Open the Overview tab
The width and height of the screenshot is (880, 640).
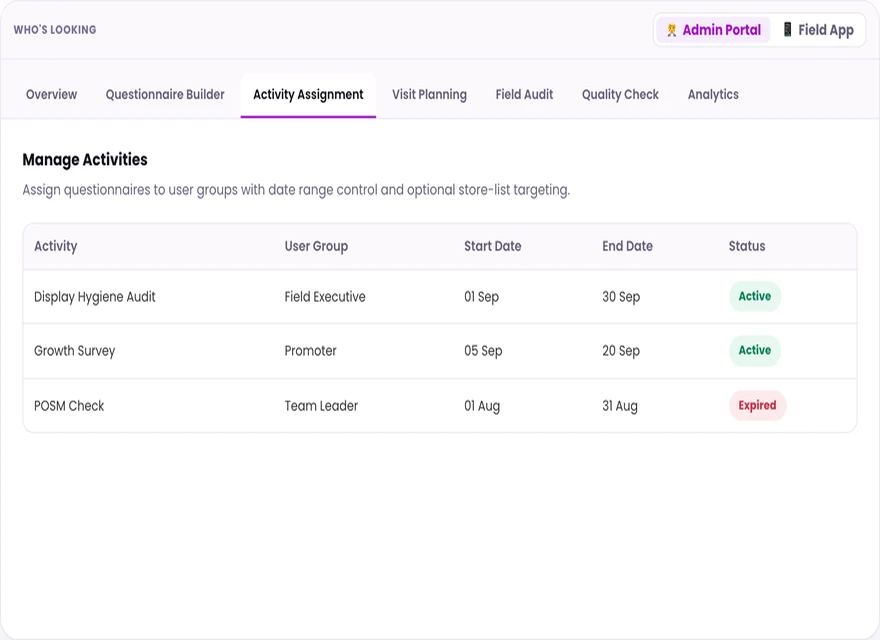[52, 94]
